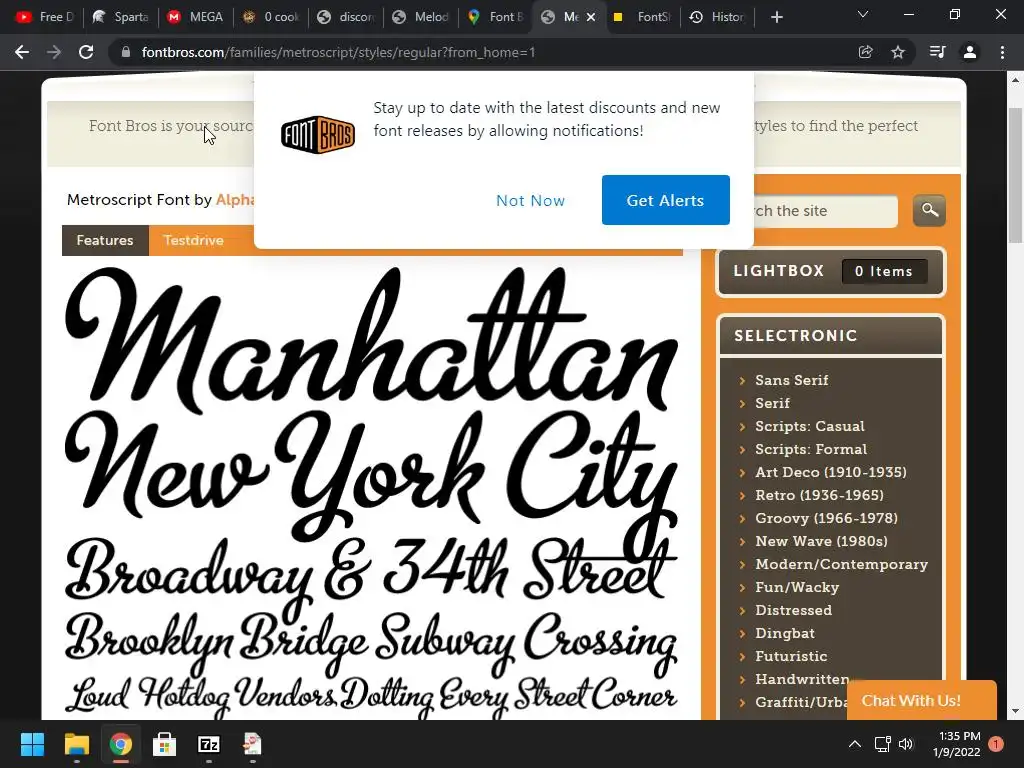
Task: Click the scrollbar down arrow
Action: click(1016, 711)
